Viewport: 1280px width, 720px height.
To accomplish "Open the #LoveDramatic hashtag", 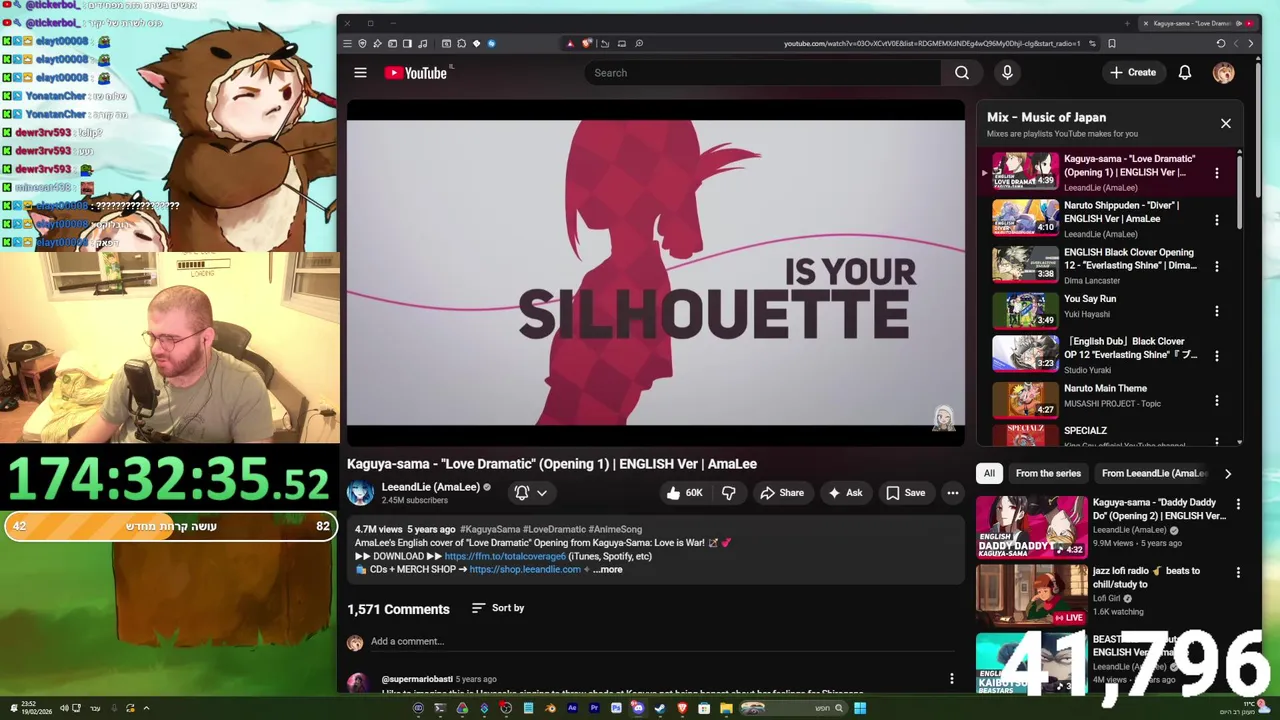I will pos(554,529).
